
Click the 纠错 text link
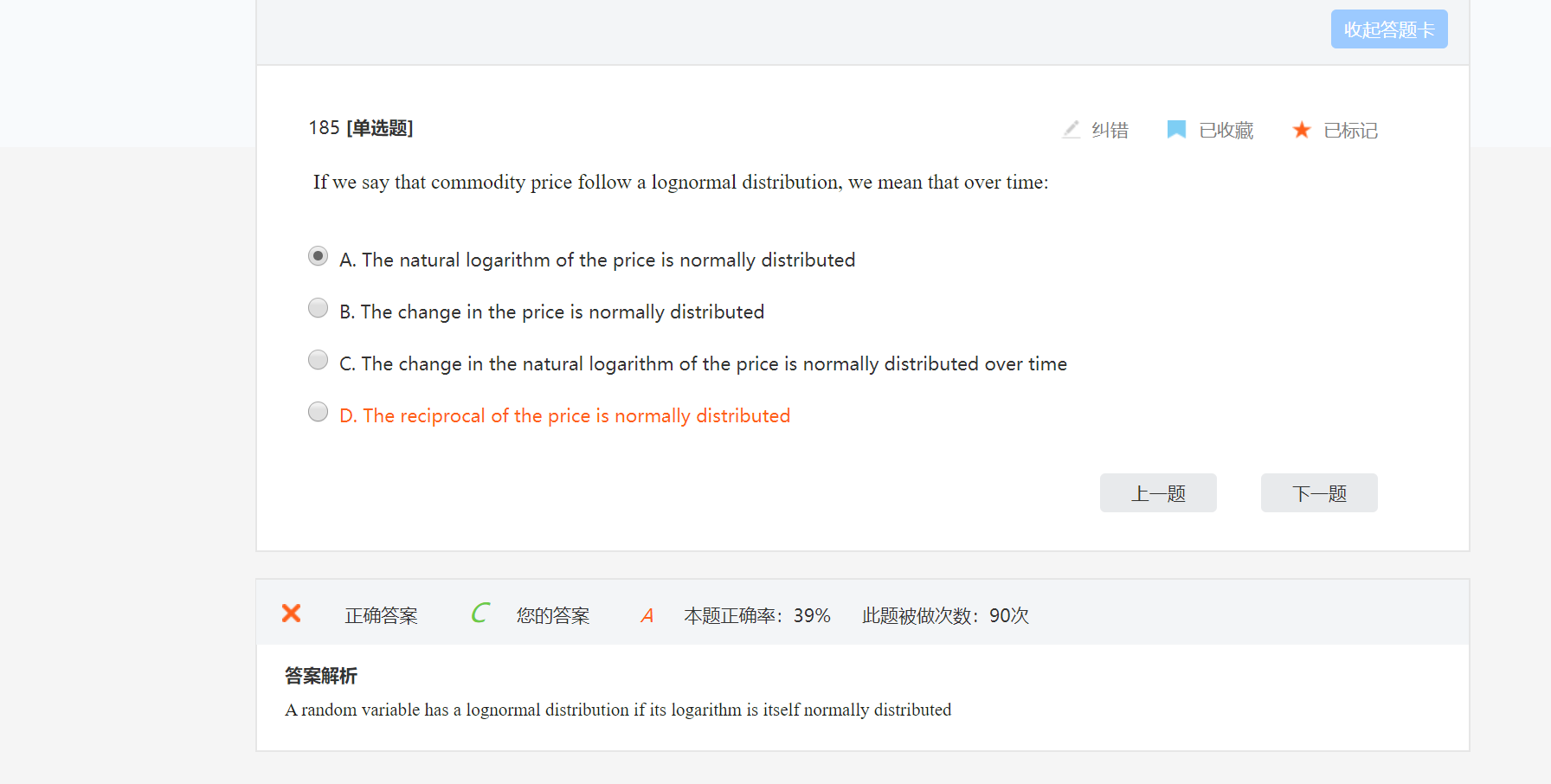[x=1110, y=131]
